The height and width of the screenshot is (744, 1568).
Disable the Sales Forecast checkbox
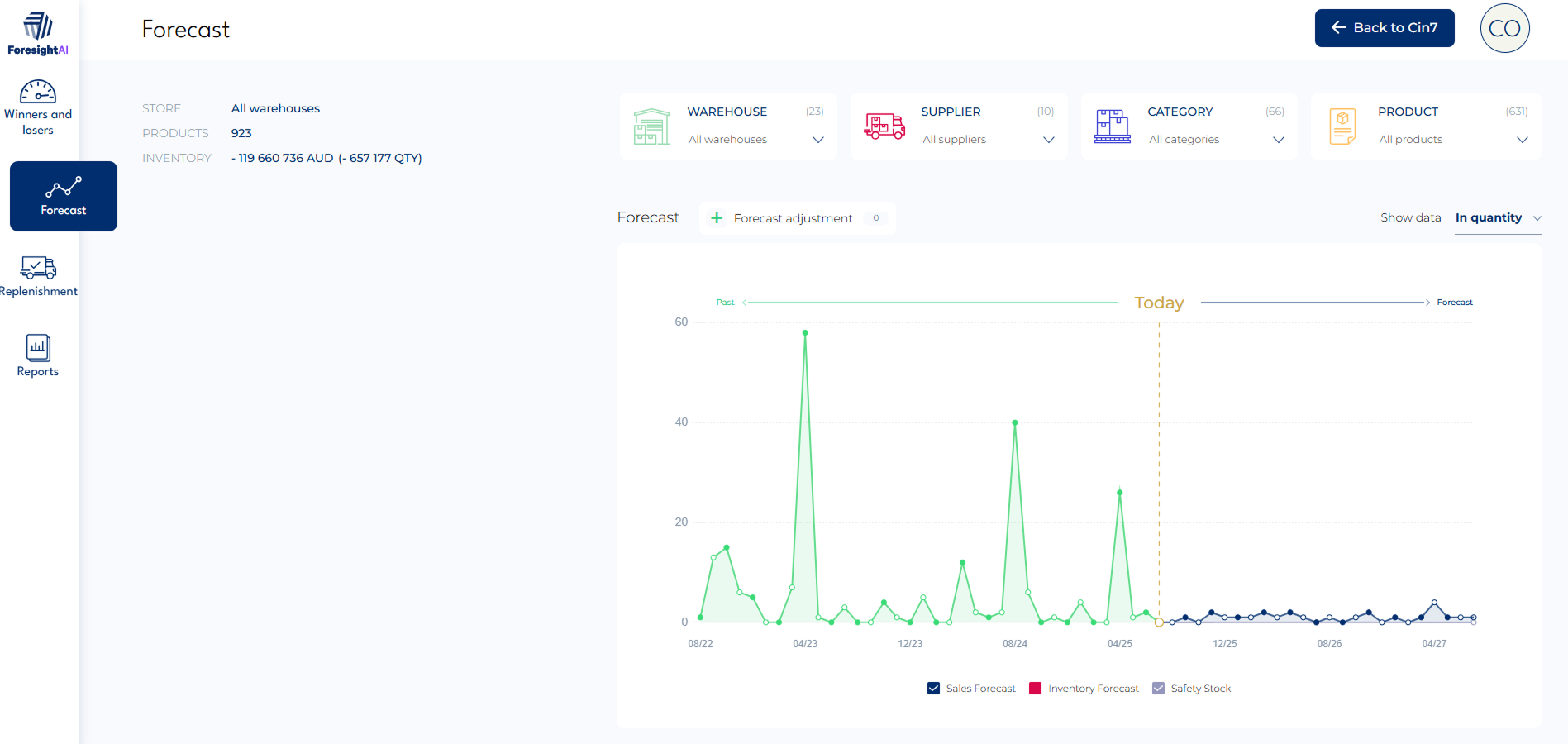932,688
